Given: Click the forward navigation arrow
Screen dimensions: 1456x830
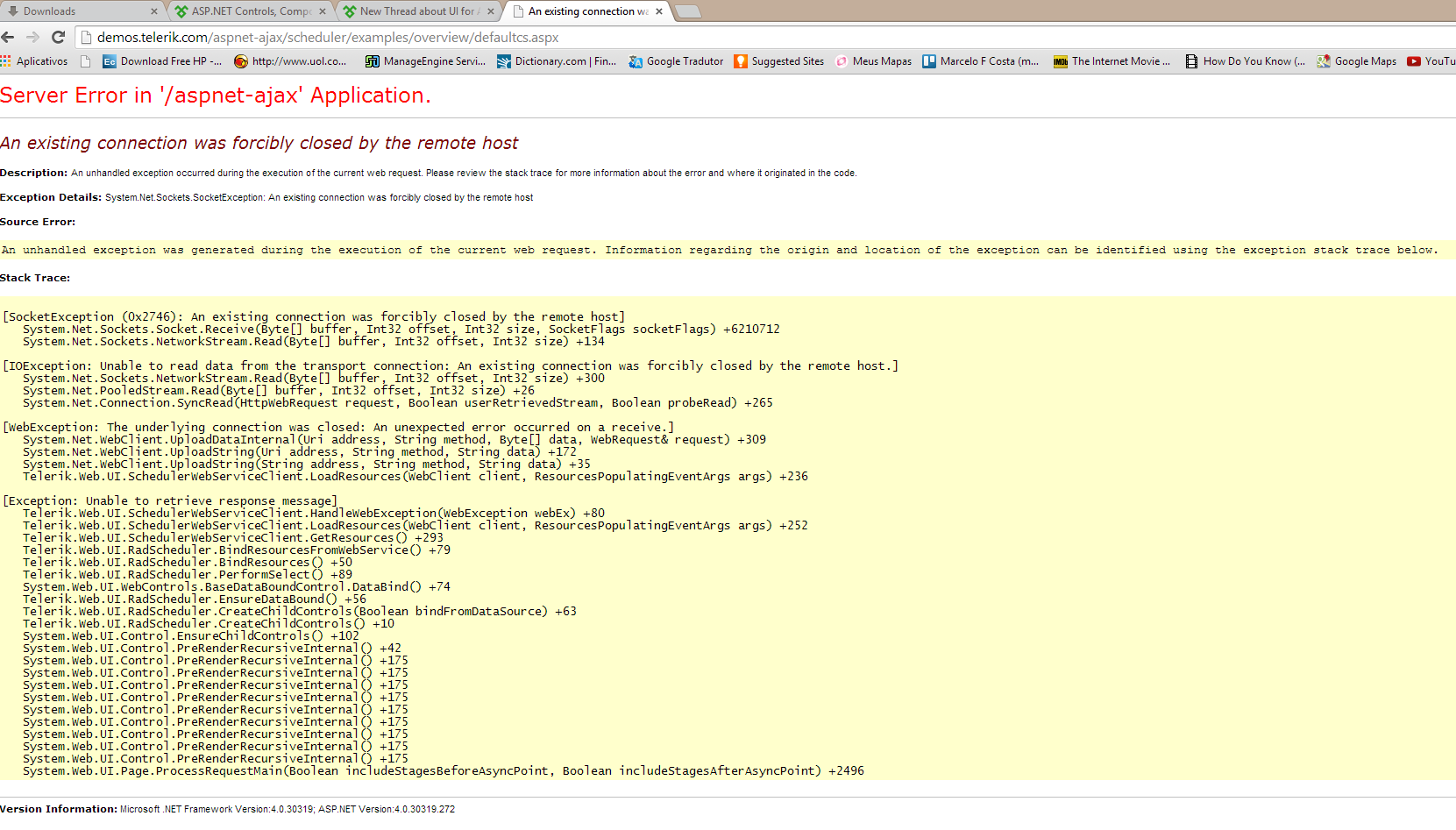Looking at the screenshot, I should pos(33,37).
